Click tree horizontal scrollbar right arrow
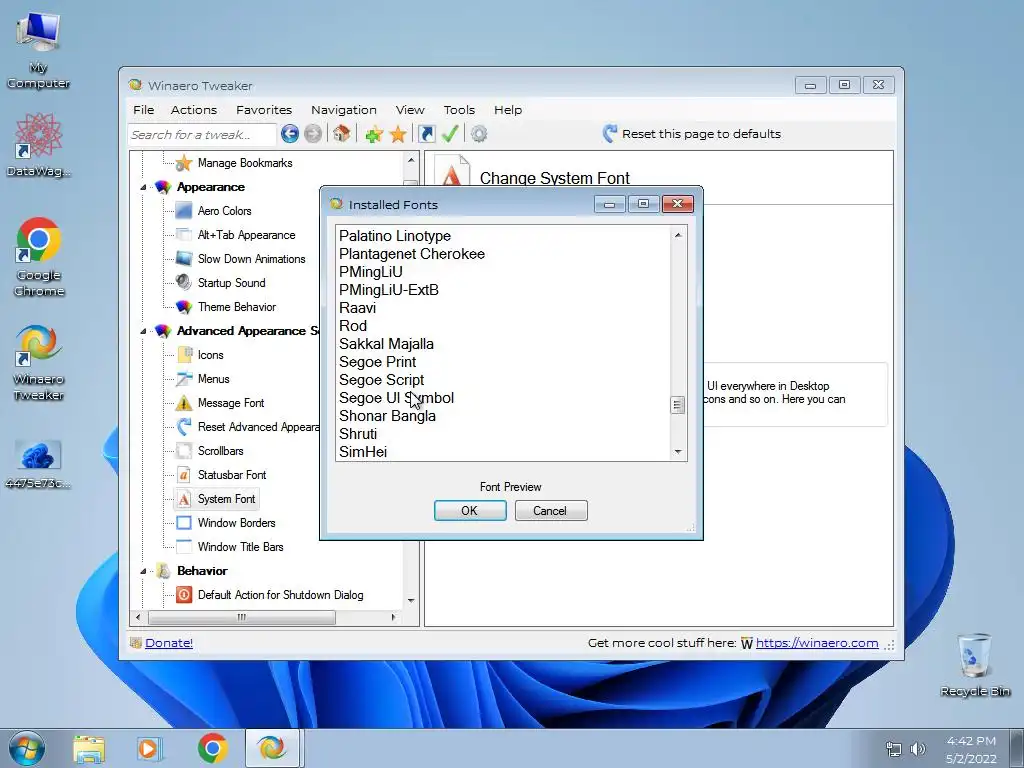The height and width of the screenshot is (768, 1024). click(x=393, y=617)
